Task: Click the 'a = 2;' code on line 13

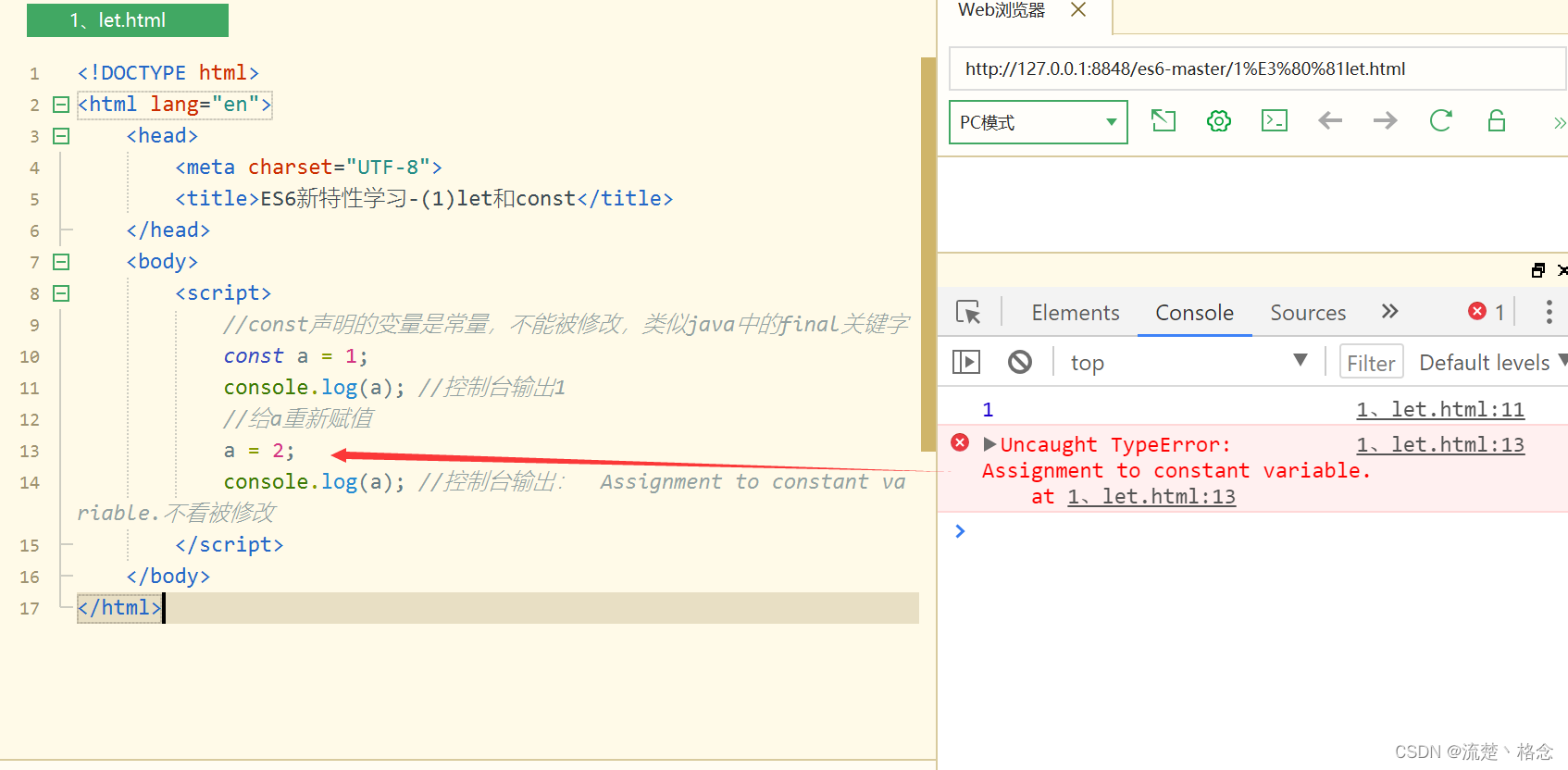Action: (x=259, y=451)
